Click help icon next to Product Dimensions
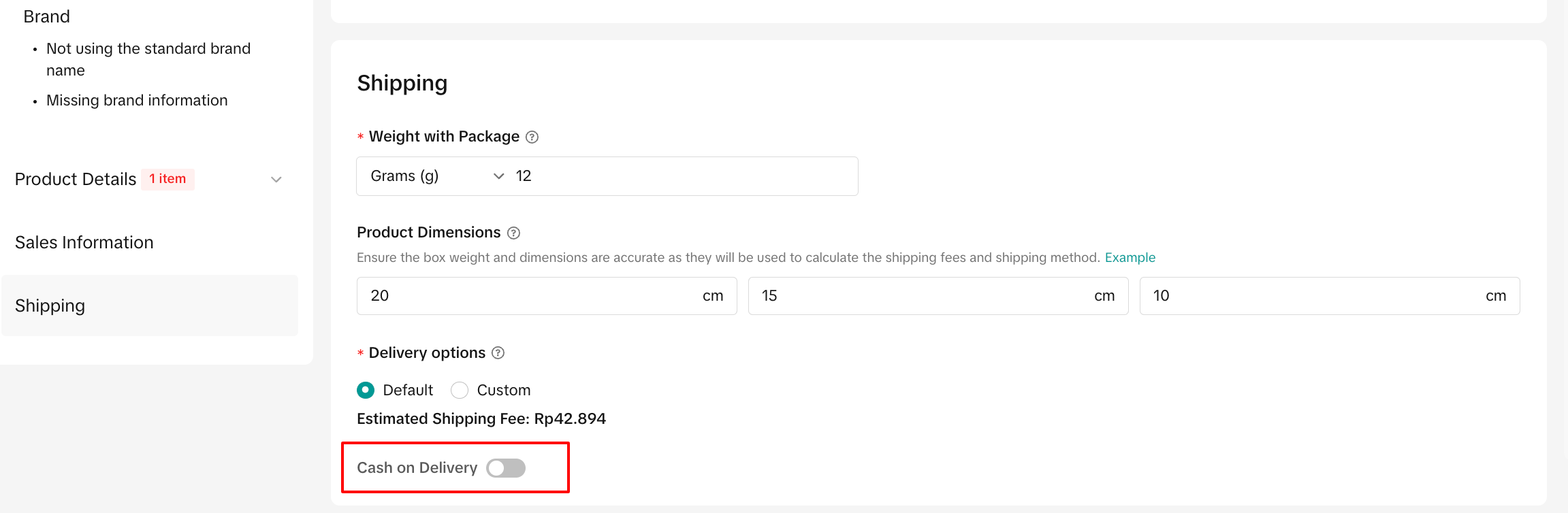The image size is (1568, 513). (514, 233)
